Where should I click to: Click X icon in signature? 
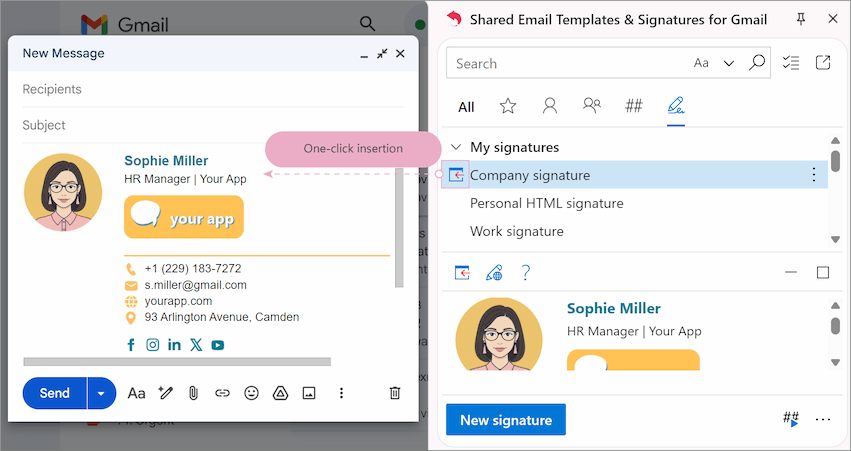pos(196,345)
